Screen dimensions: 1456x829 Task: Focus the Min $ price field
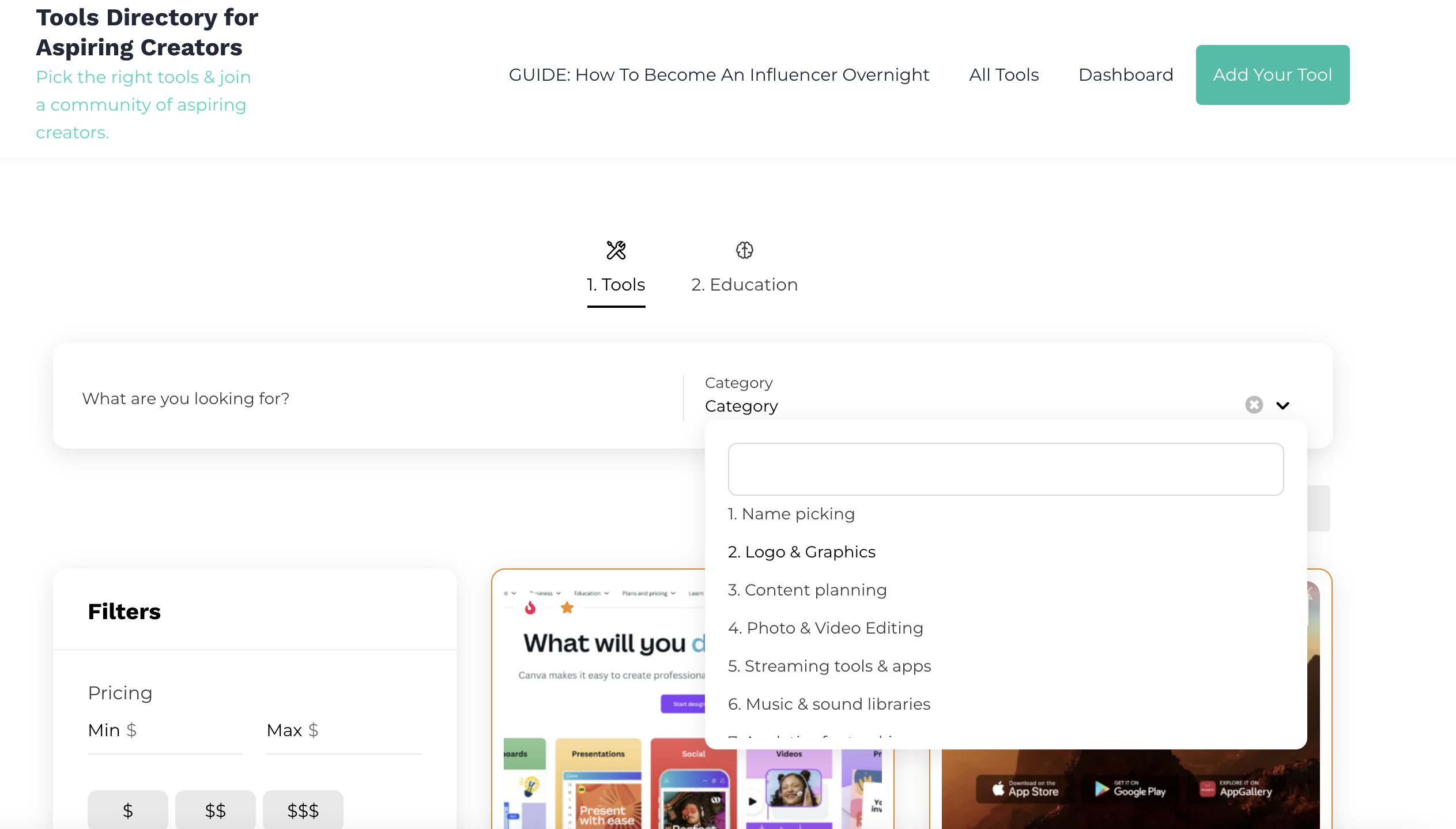[165, 730]
